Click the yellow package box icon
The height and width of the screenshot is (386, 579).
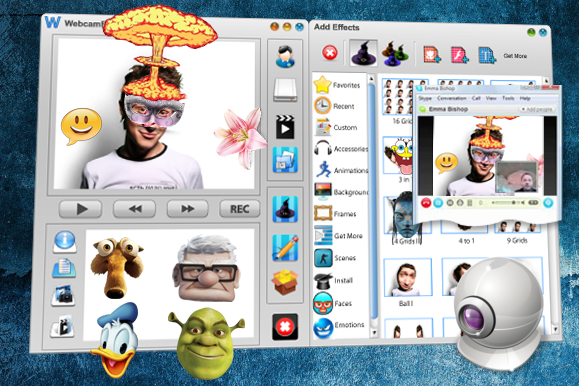click(285, 282)
